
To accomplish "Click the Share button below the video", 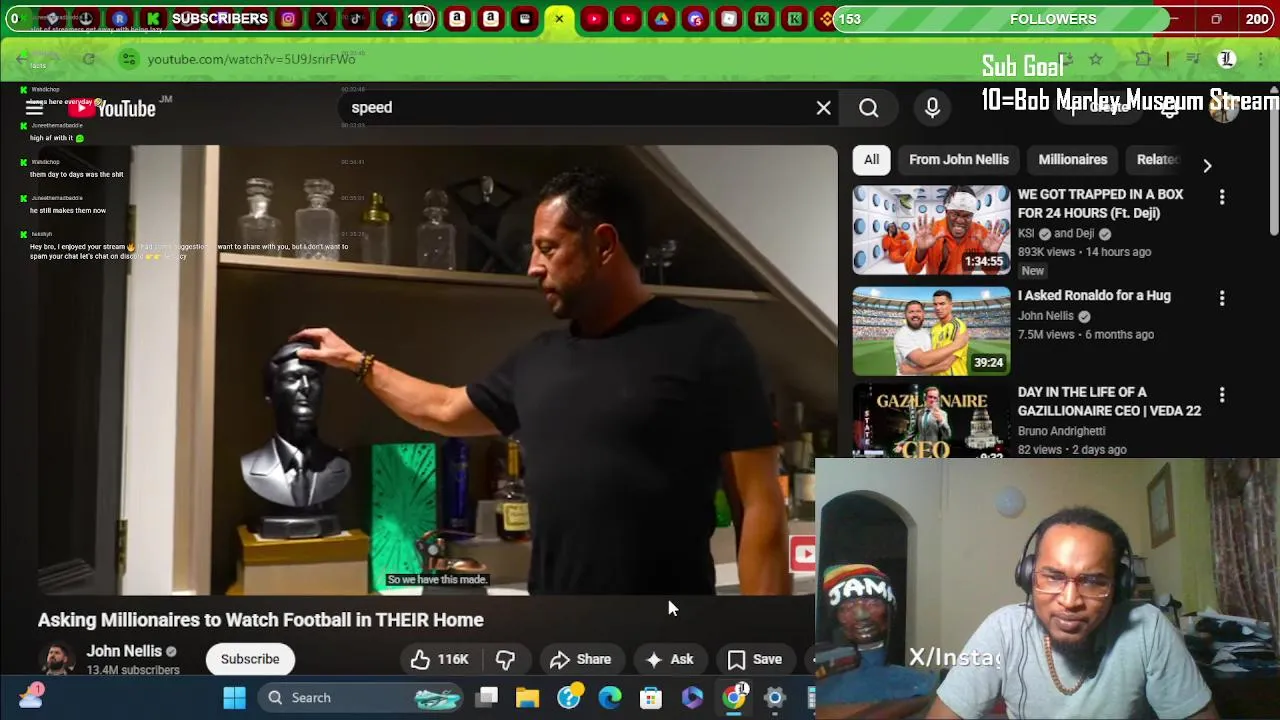I will click(580, 659).
